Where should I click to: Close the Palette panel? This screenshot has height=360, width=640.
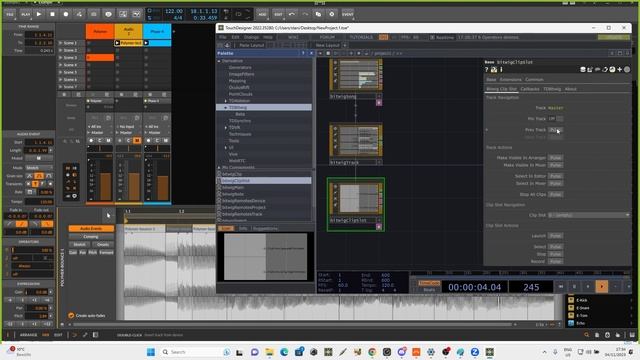click(311, 53)
